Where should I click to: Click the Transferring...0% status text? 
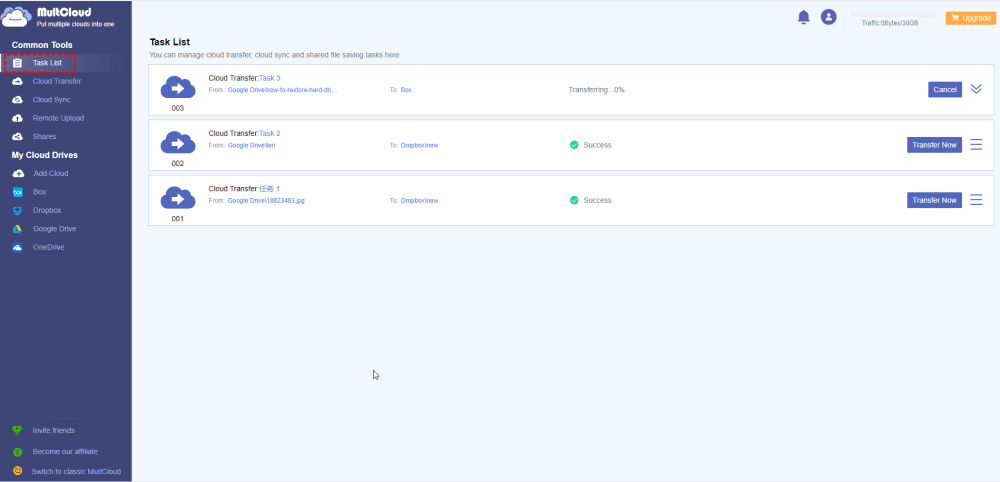pyautogui.click(x=596, y=90)
